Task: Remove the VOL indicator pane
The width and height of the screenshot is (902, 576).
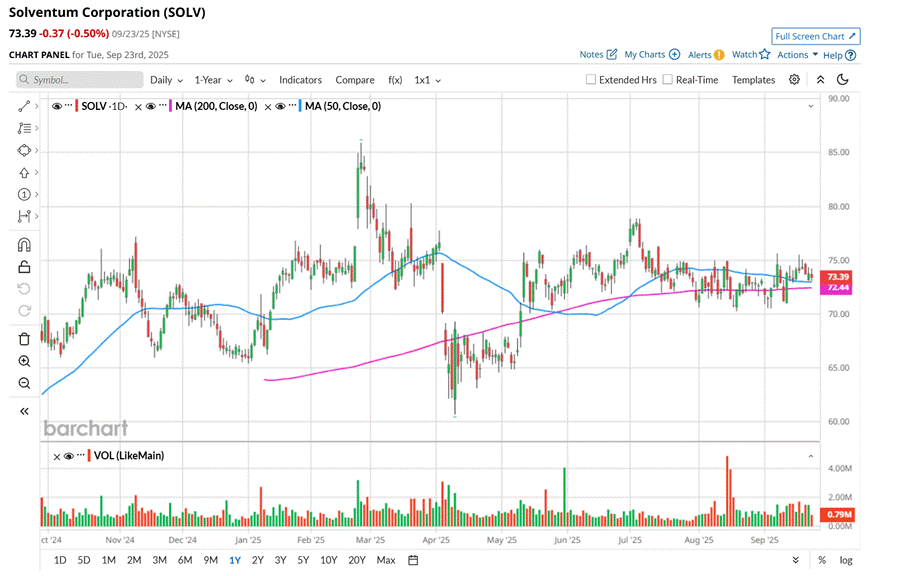Action: coord(56,457)
